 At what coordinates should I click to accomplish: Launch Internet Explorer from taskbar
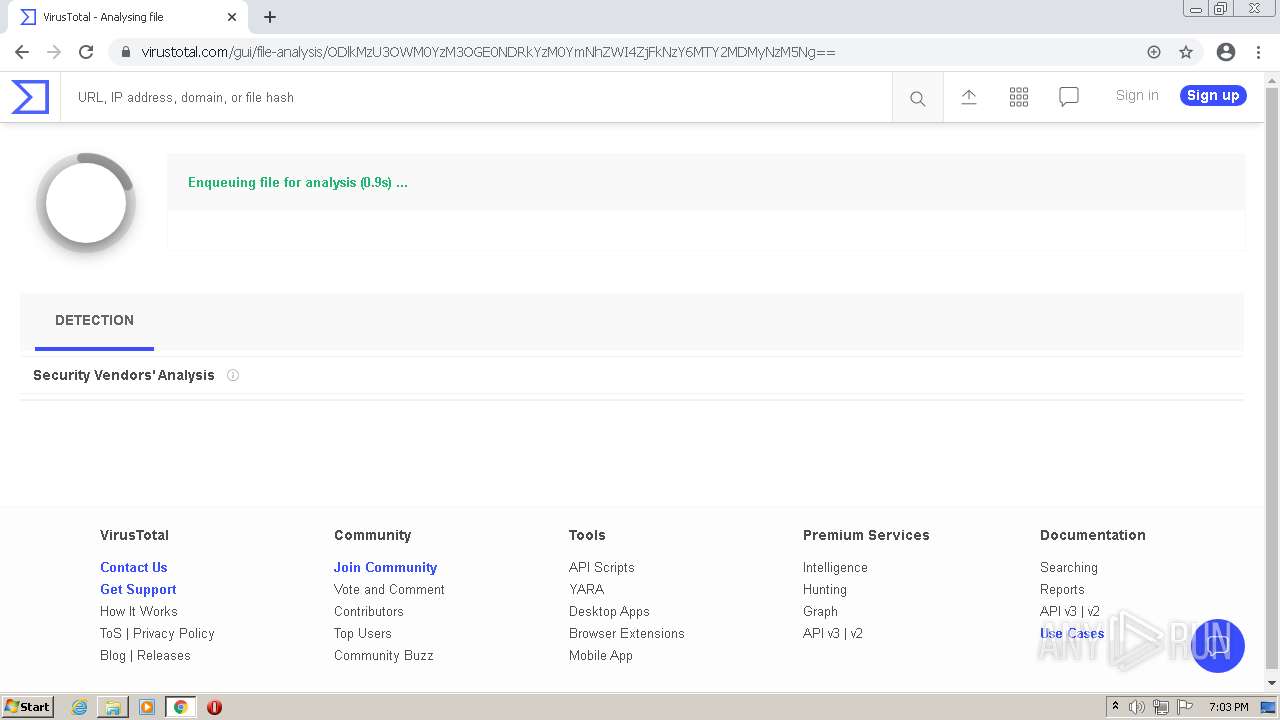80,707
